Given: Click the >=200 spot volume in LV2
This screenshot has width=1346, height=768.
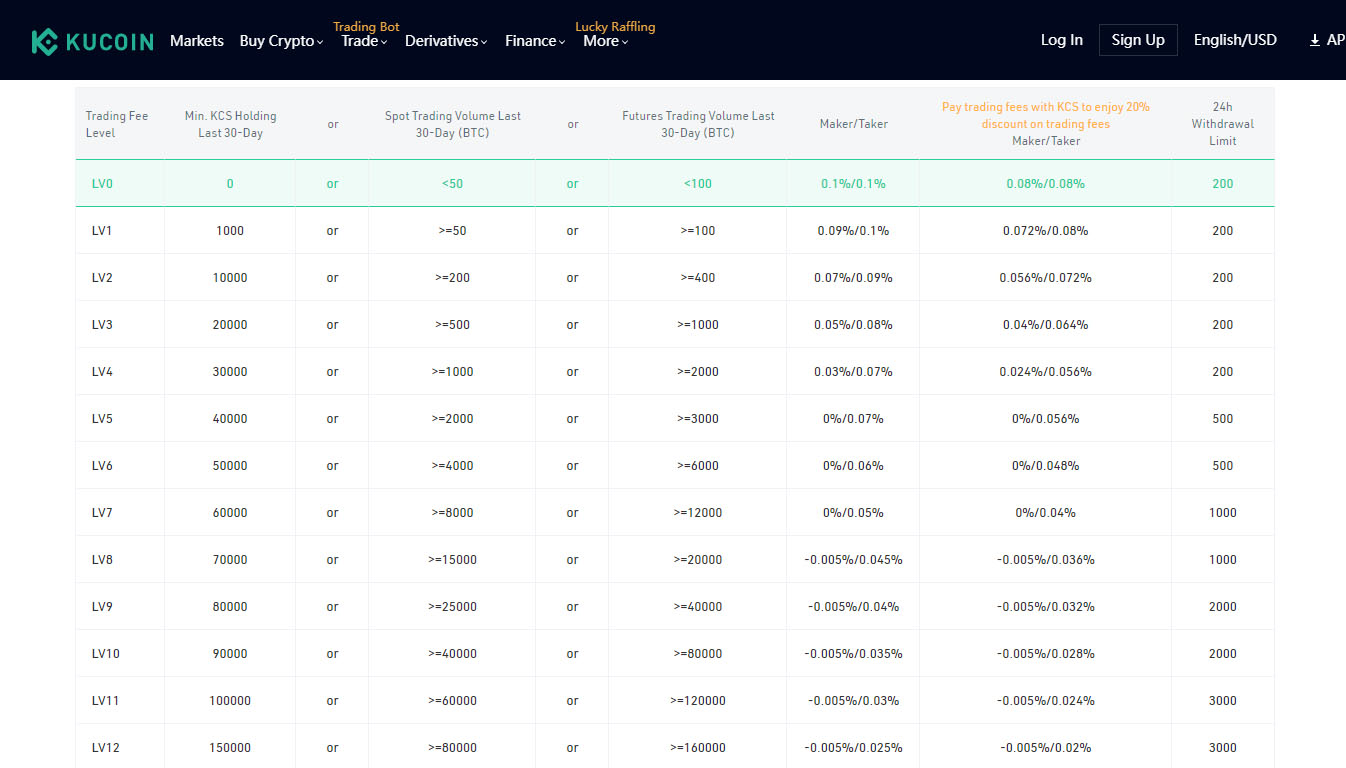Looking at the screenshot, I should 453,278.
